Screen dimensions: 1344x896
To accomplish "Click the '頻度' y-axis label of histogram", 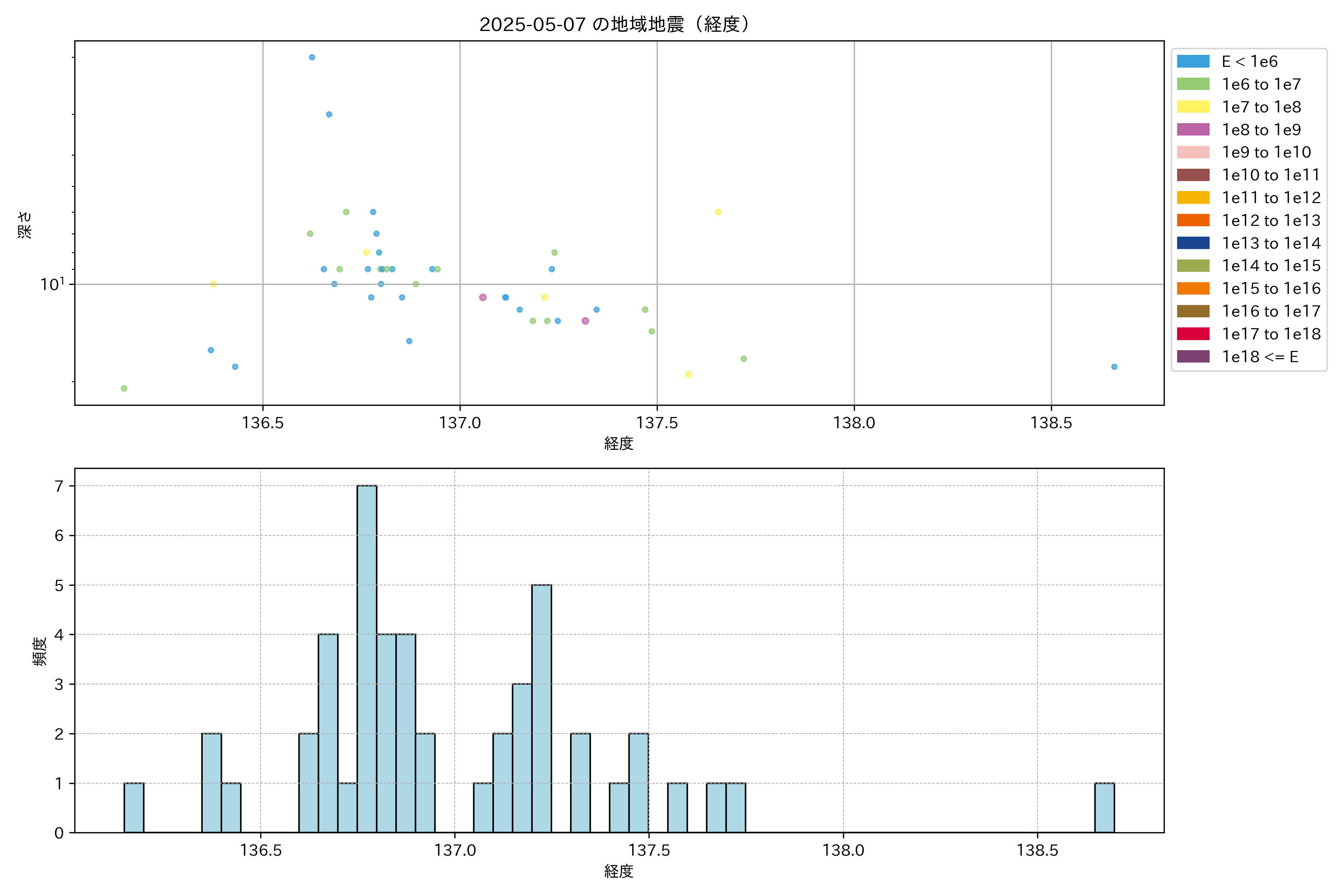I will [x=39, y=651].
